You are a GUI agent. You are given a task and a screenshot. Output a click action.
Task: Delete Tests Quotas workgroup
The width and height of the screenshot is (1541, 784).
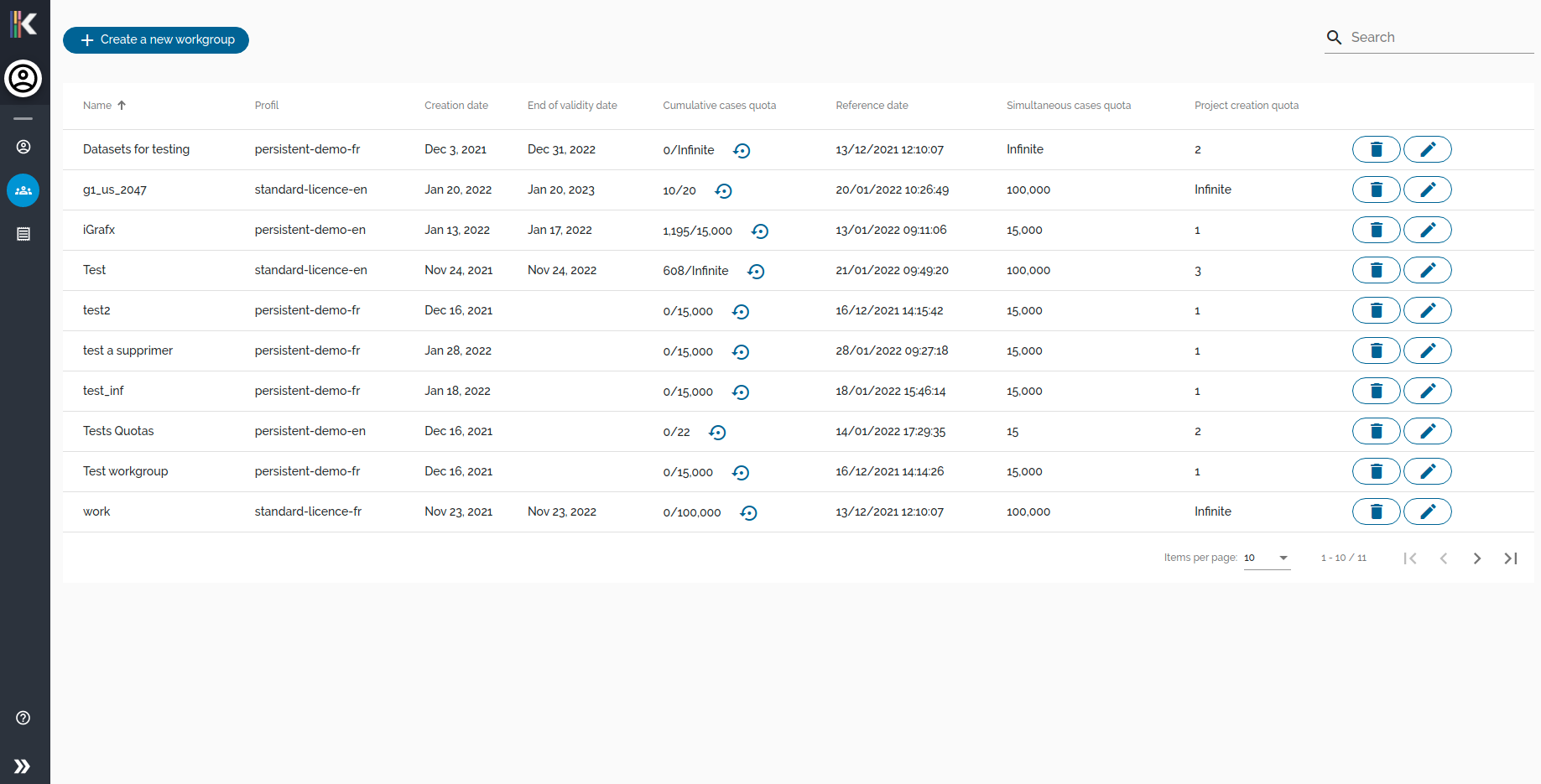click(x=1377, y=431)
